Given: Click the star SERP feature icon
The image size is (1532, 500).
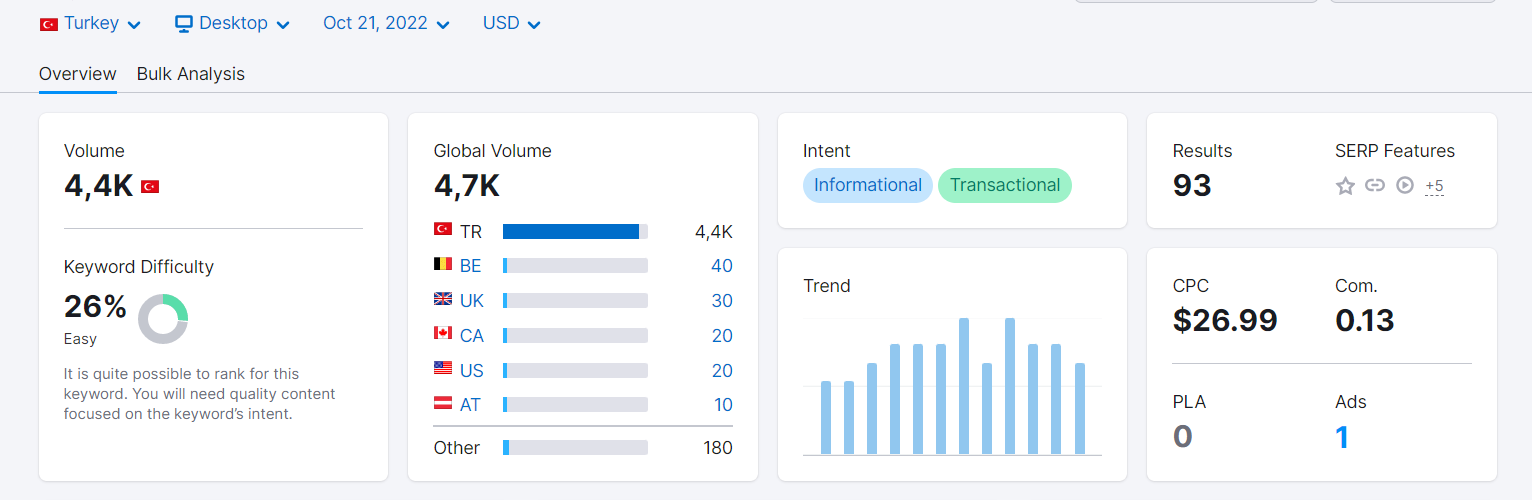Looking at the screenshot, I should (x=1345, y=186).
